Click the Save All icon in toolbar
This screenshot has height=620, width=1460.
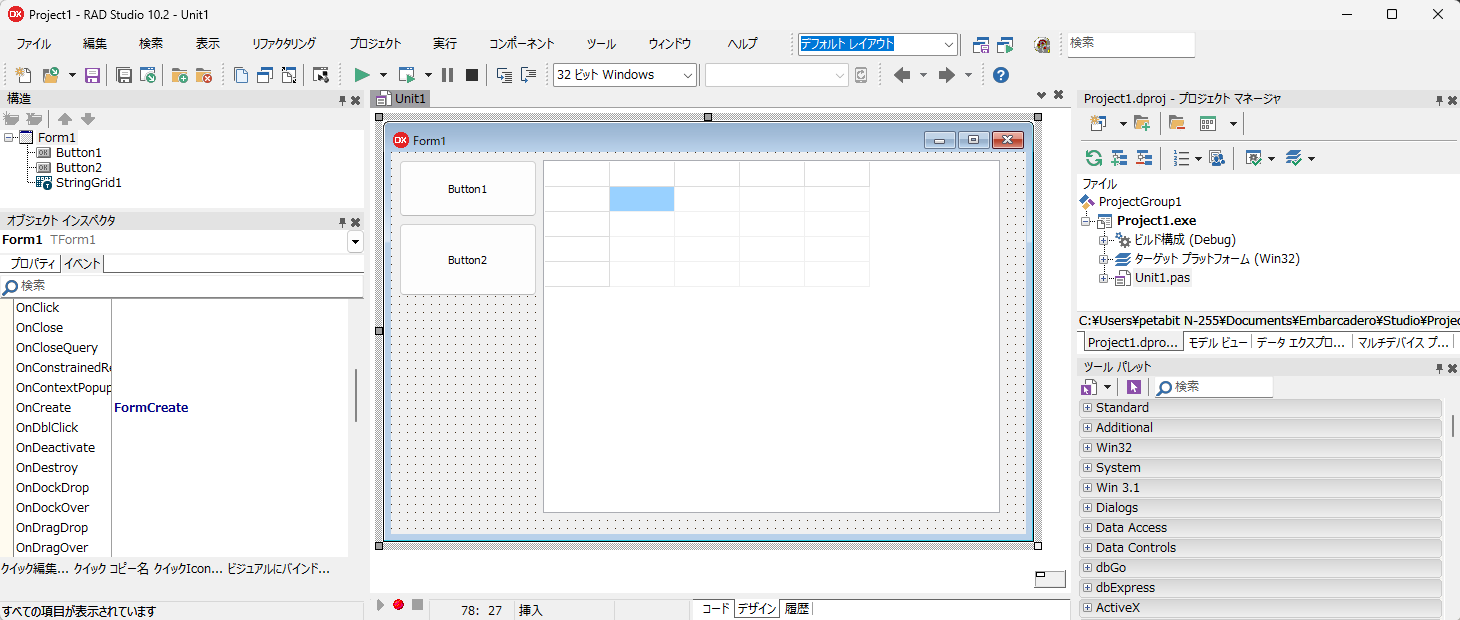point(124,75)
